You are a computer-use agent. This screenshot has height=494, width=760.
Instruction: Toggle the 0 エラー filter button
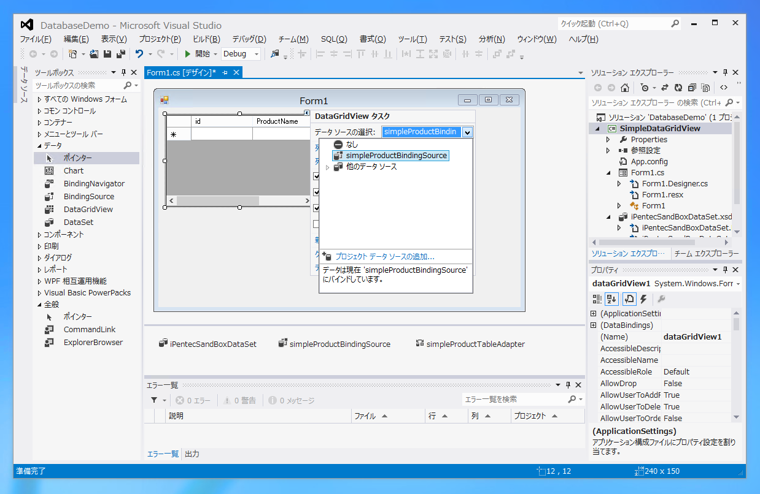(x=193, y=400)
